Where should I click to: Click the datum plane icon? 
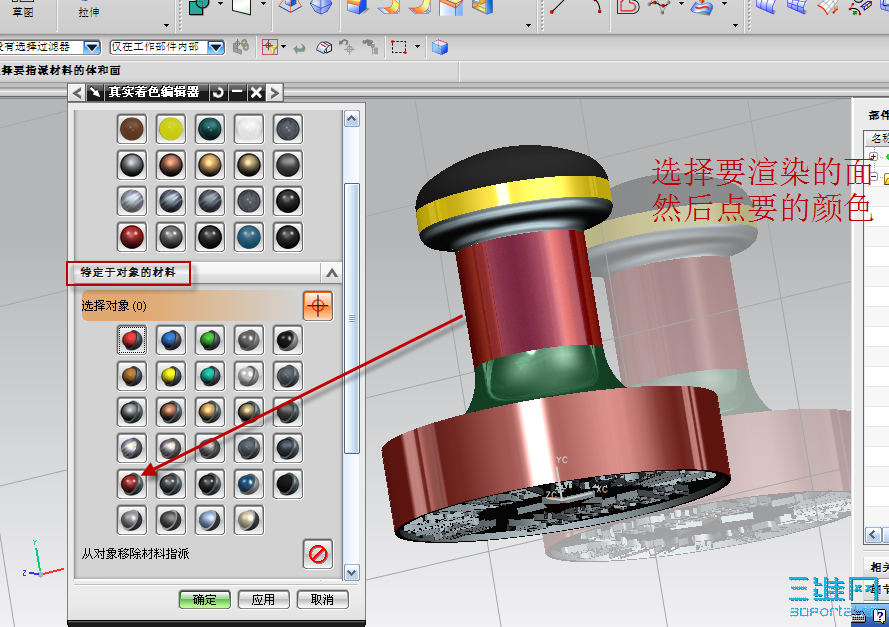coord(242,7)
